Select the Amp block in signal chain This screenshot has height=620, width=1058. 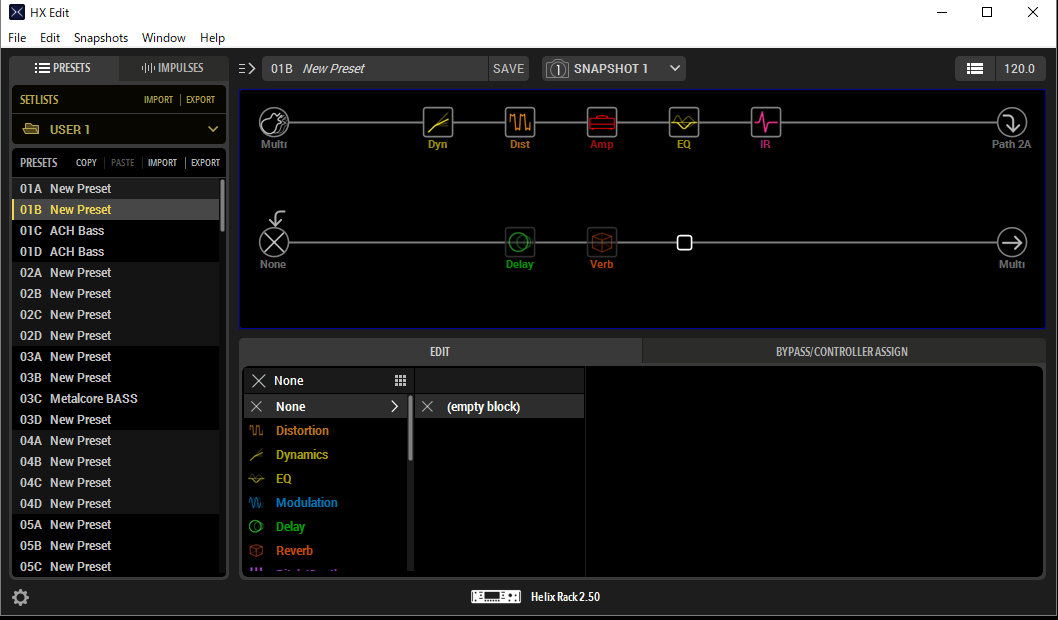602,123
